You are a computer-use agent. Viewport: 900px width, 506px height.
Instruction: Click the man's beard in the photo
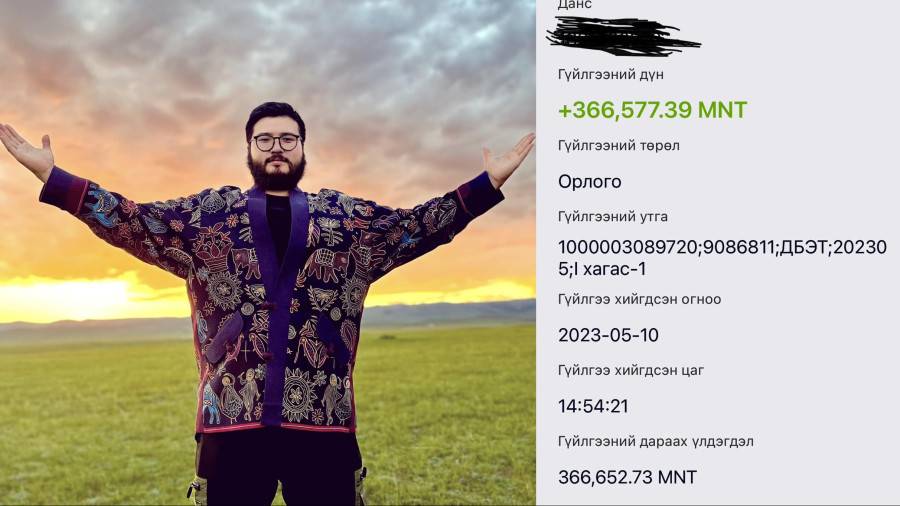[x=278, y=171]
